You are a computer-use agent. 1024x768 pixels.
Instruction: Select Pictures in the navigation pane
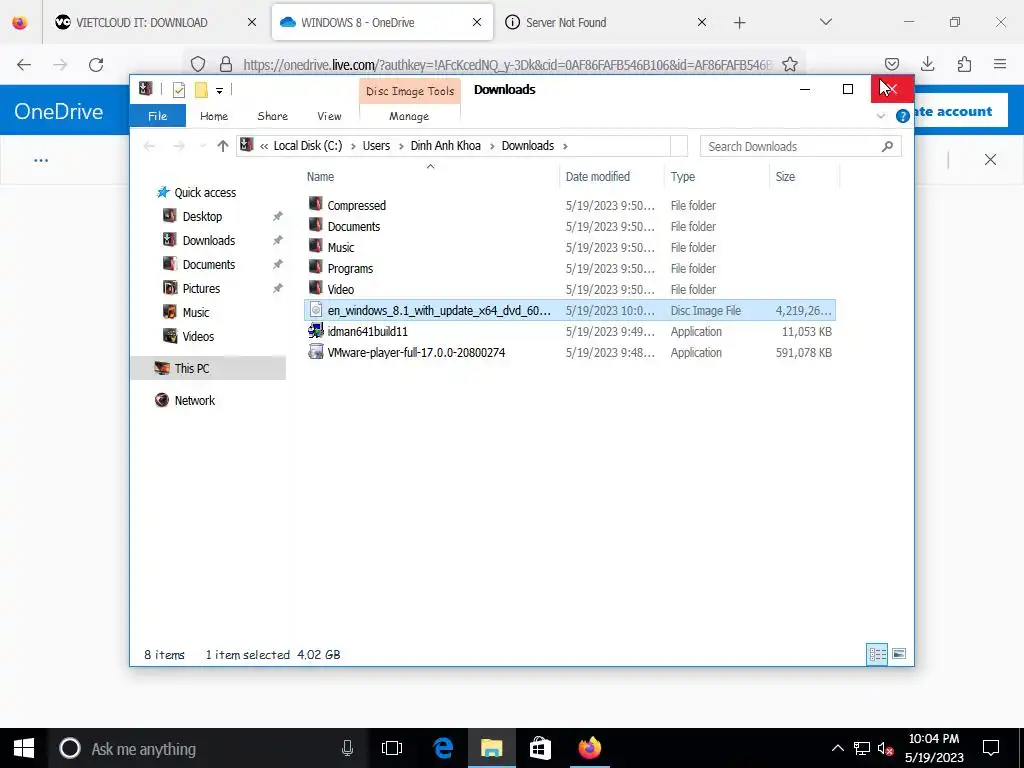(200, 289)
